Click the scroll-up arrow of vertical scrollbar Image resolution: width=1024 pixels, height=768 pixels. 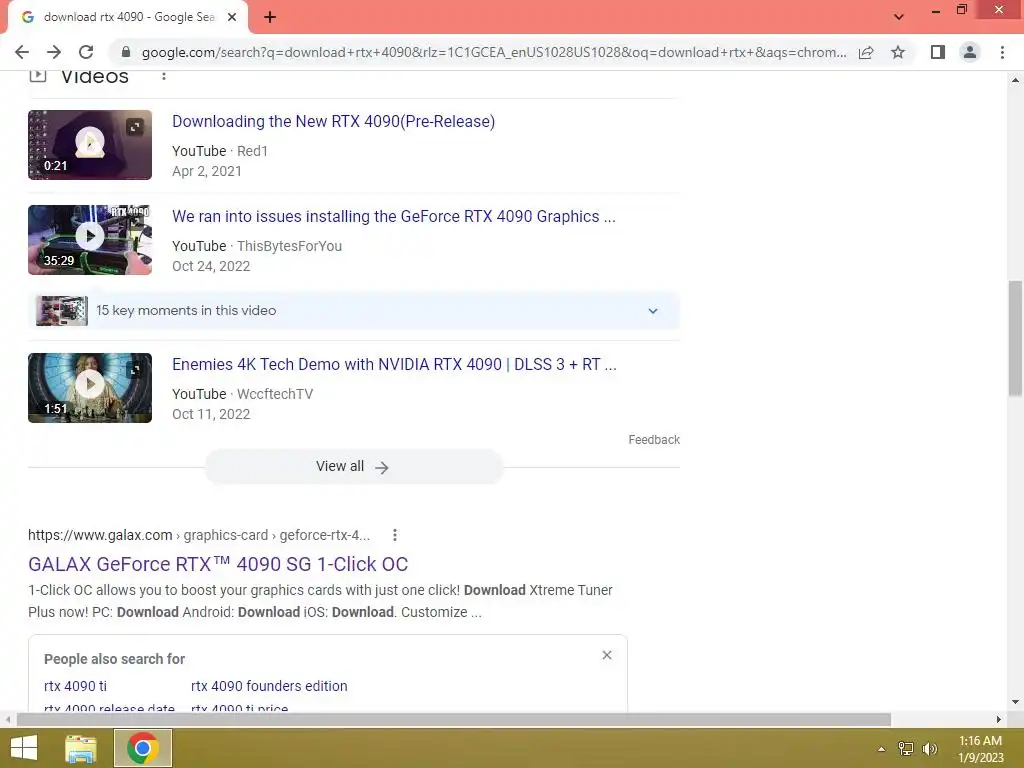(x=1015, y=80)
